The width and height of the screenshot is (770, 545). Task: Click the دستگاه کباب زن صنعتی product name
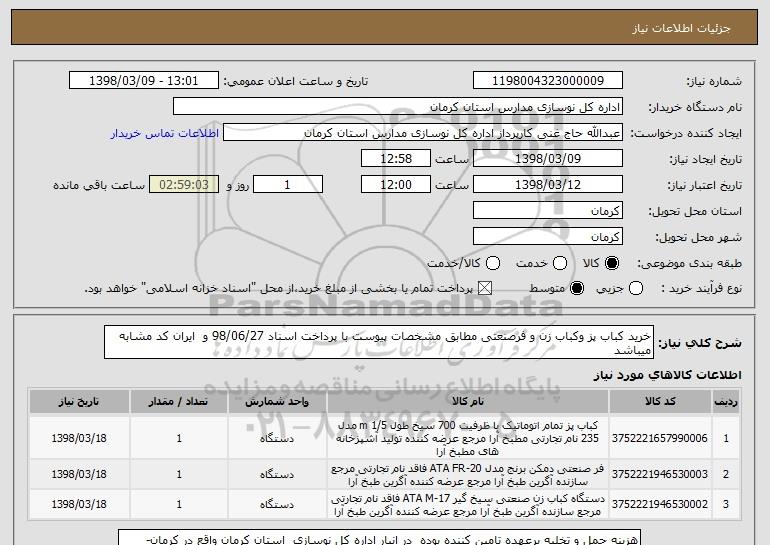tap(468, 505)
